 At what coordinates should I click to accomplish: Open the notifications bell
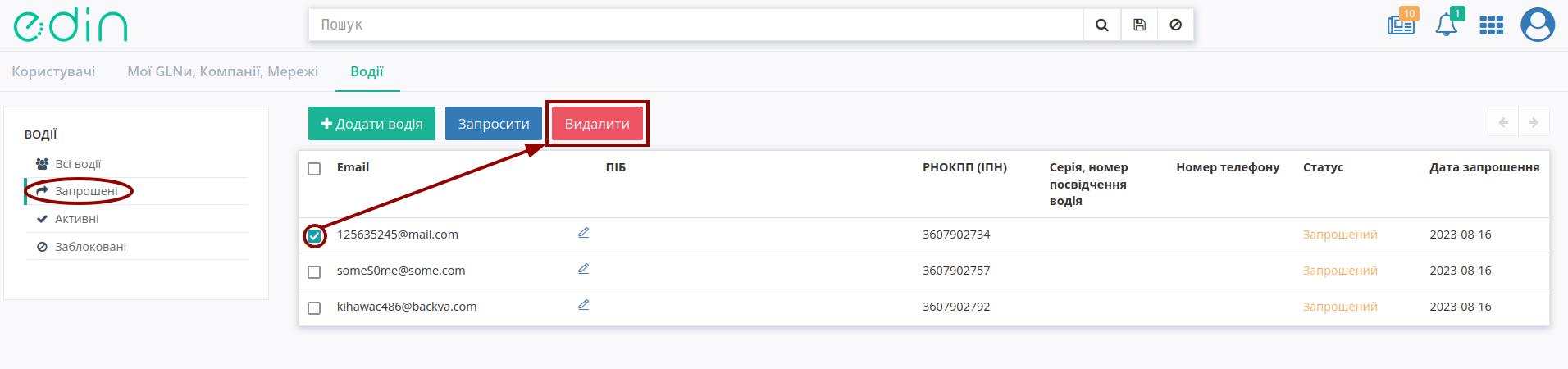pos(1447,23)
